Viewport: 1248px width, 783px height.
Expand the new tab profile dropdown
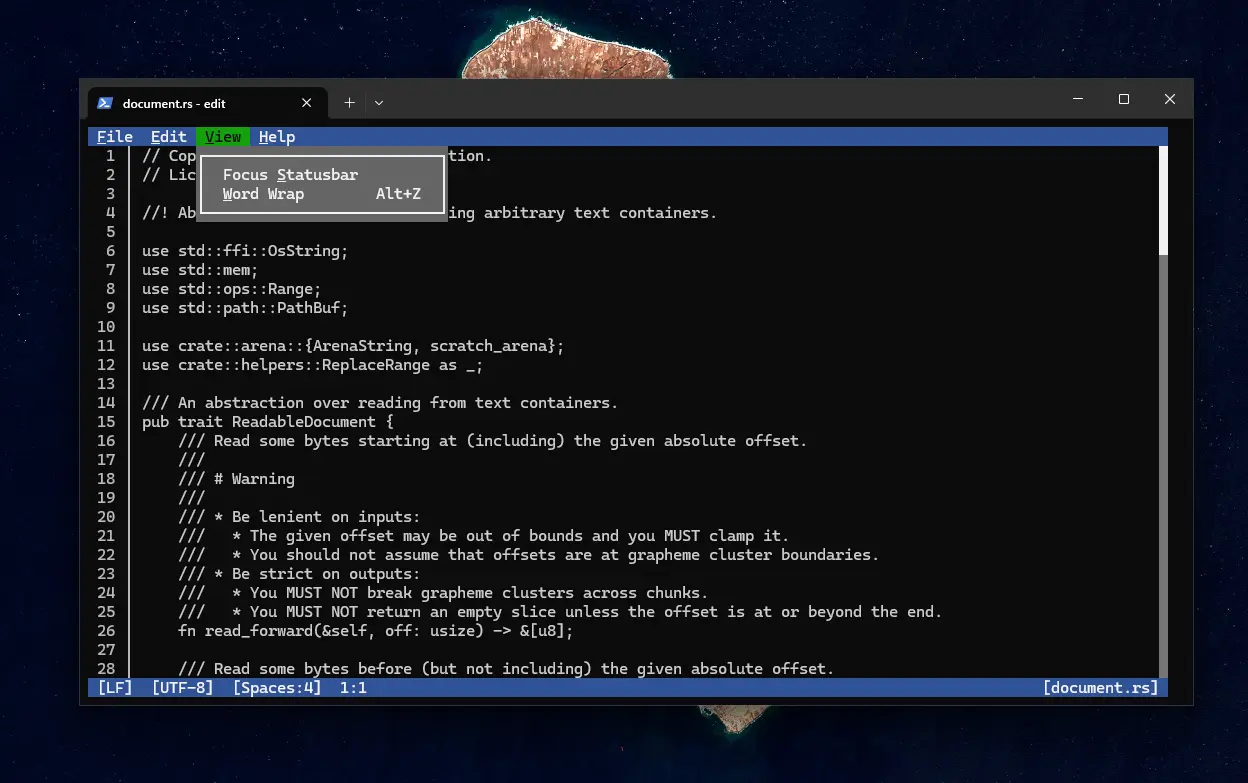(x=379, y=103)
